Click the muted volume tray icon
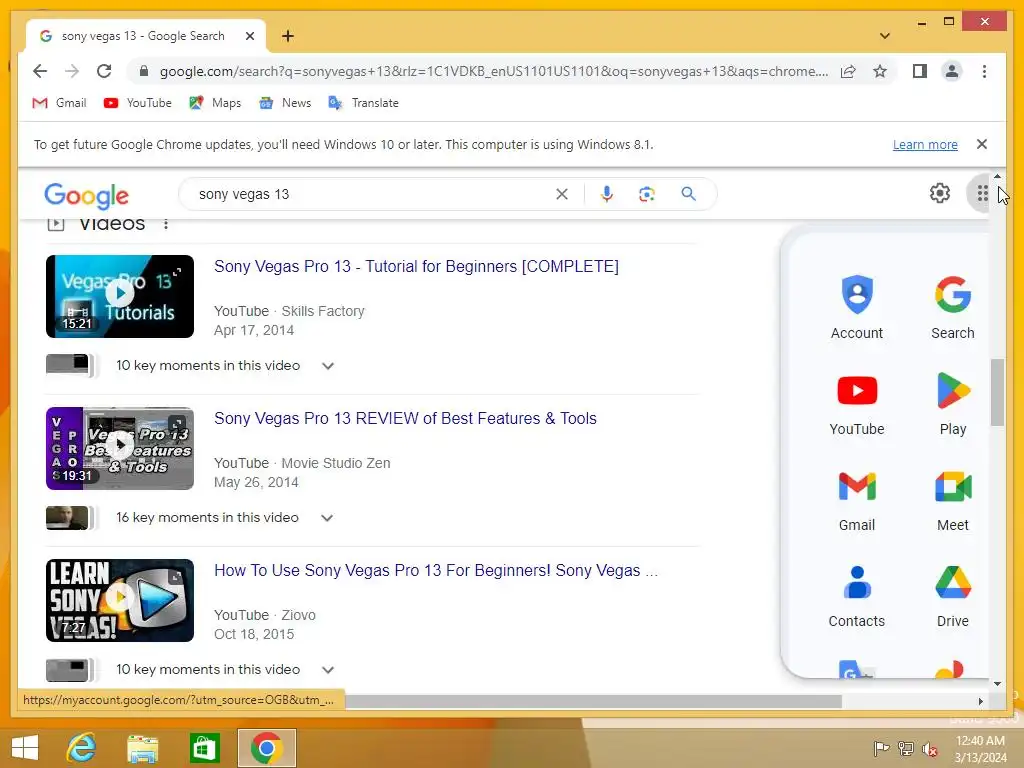This screenshot has width=1024, height=768. click(930, 748)
